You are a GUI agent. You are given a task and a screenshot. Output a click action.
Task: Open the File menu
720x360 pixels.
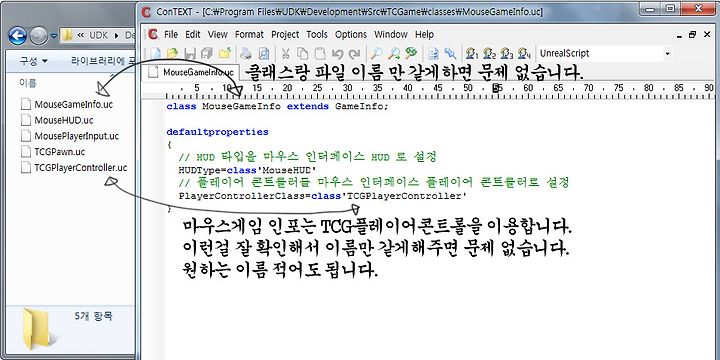(170, 34)
